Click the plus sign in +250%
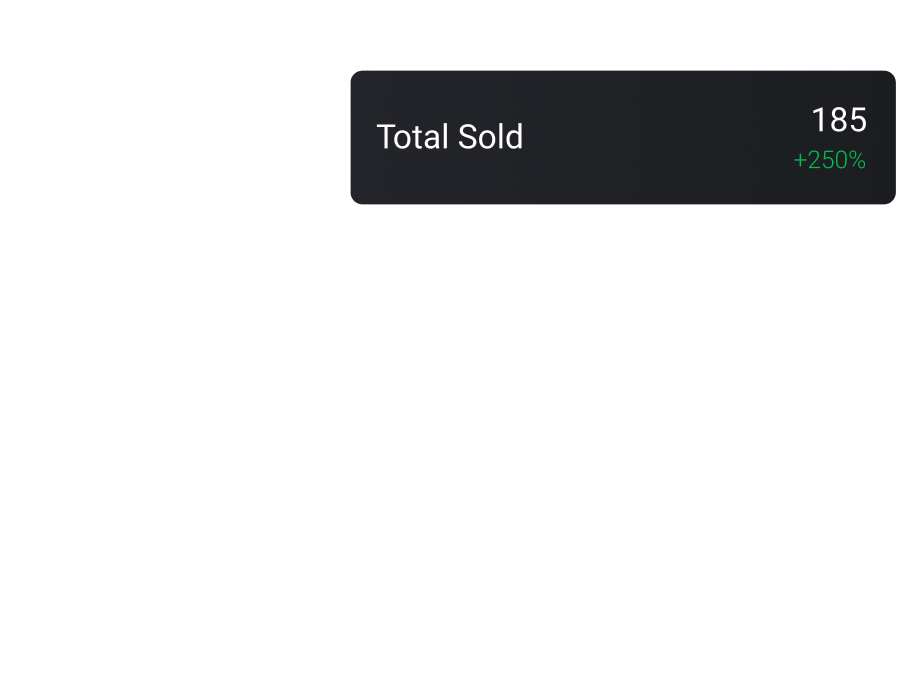The image size is (897, 698). pos(799,161)
